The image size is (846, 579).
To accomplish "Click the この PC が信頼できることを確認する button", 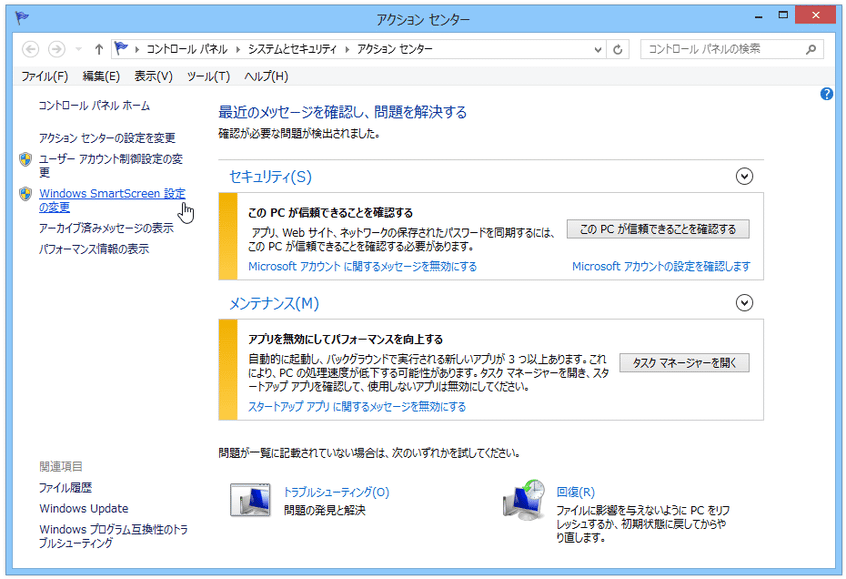I will pyautogui.click(x=658, y=229).
